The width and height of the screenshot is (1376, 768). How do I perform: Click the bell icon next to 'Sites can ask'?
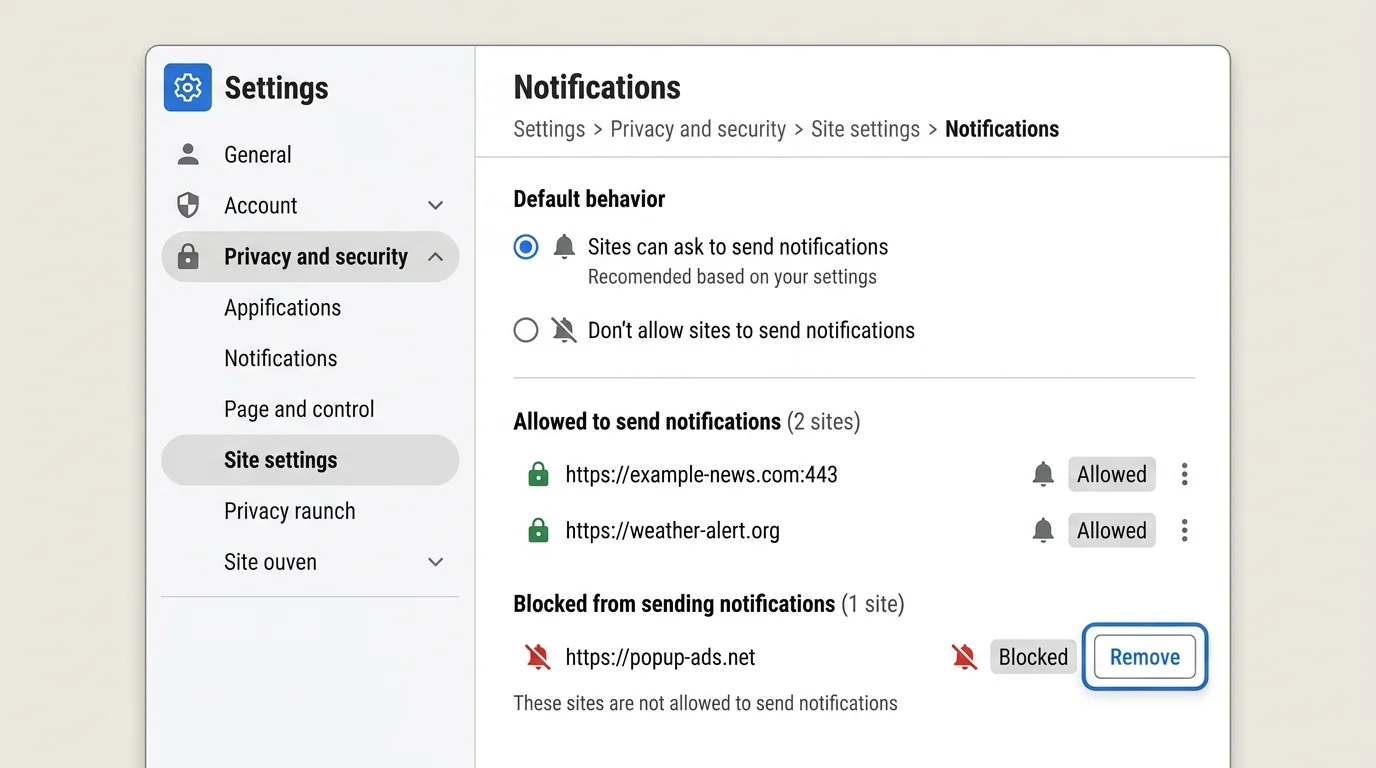click(564, 246)
